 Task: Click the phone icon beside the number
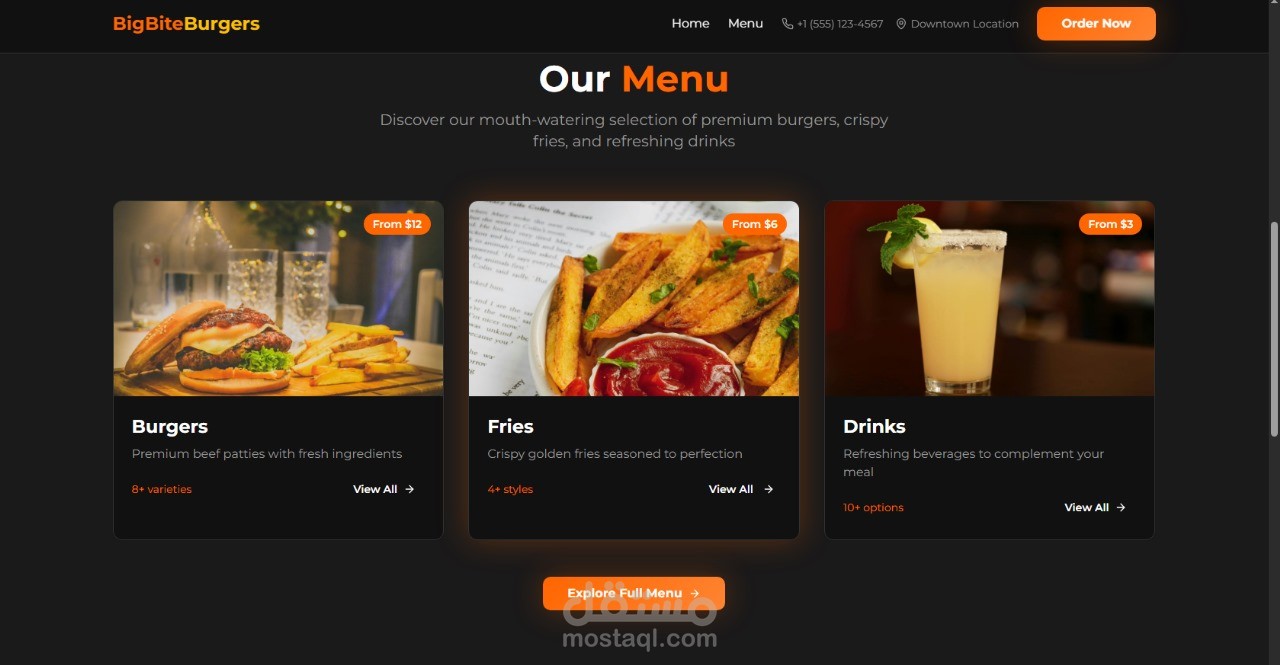click(787, 24)
